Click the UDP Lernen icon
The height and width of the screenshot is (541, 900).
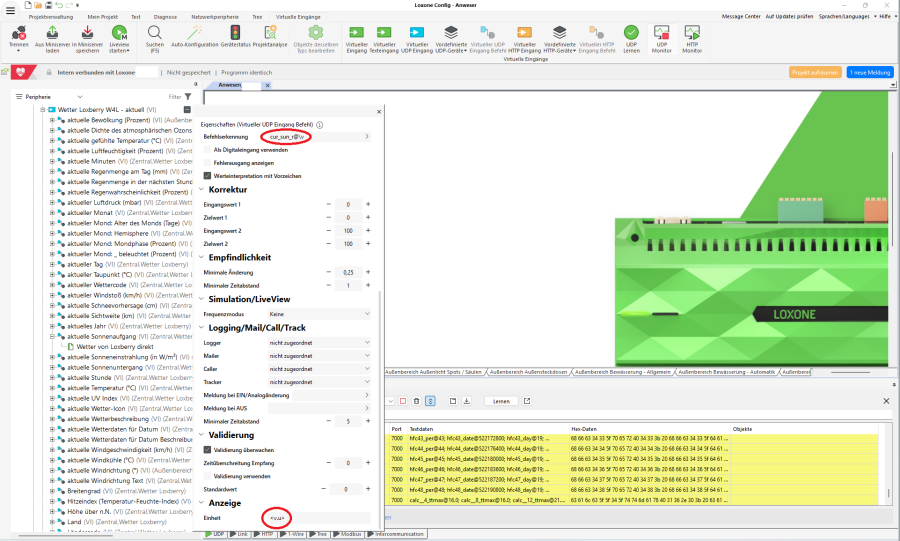coord(631,33)
